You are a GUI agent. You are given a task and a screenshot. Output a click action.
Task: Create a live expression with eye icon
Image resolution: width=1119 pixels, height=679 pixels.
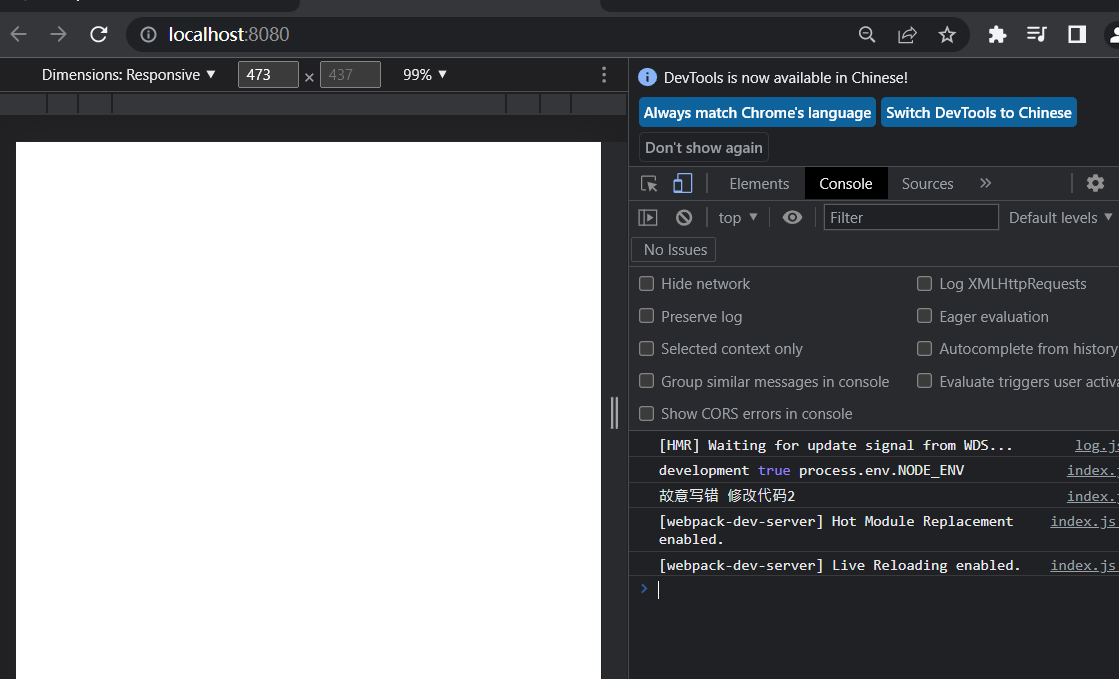792,218
